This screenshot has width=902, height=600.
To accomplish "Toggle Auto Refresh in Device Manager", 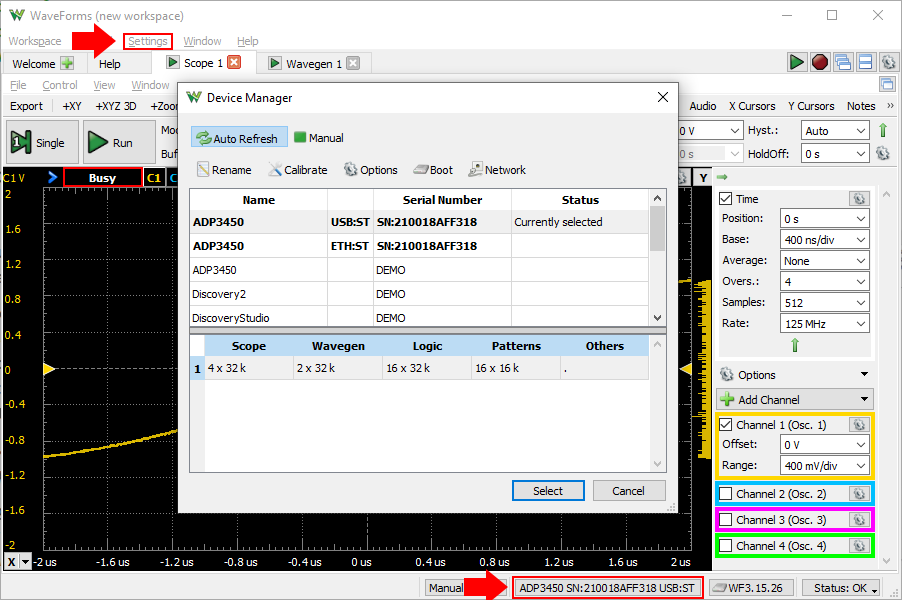I will click(x=239, y=138).
